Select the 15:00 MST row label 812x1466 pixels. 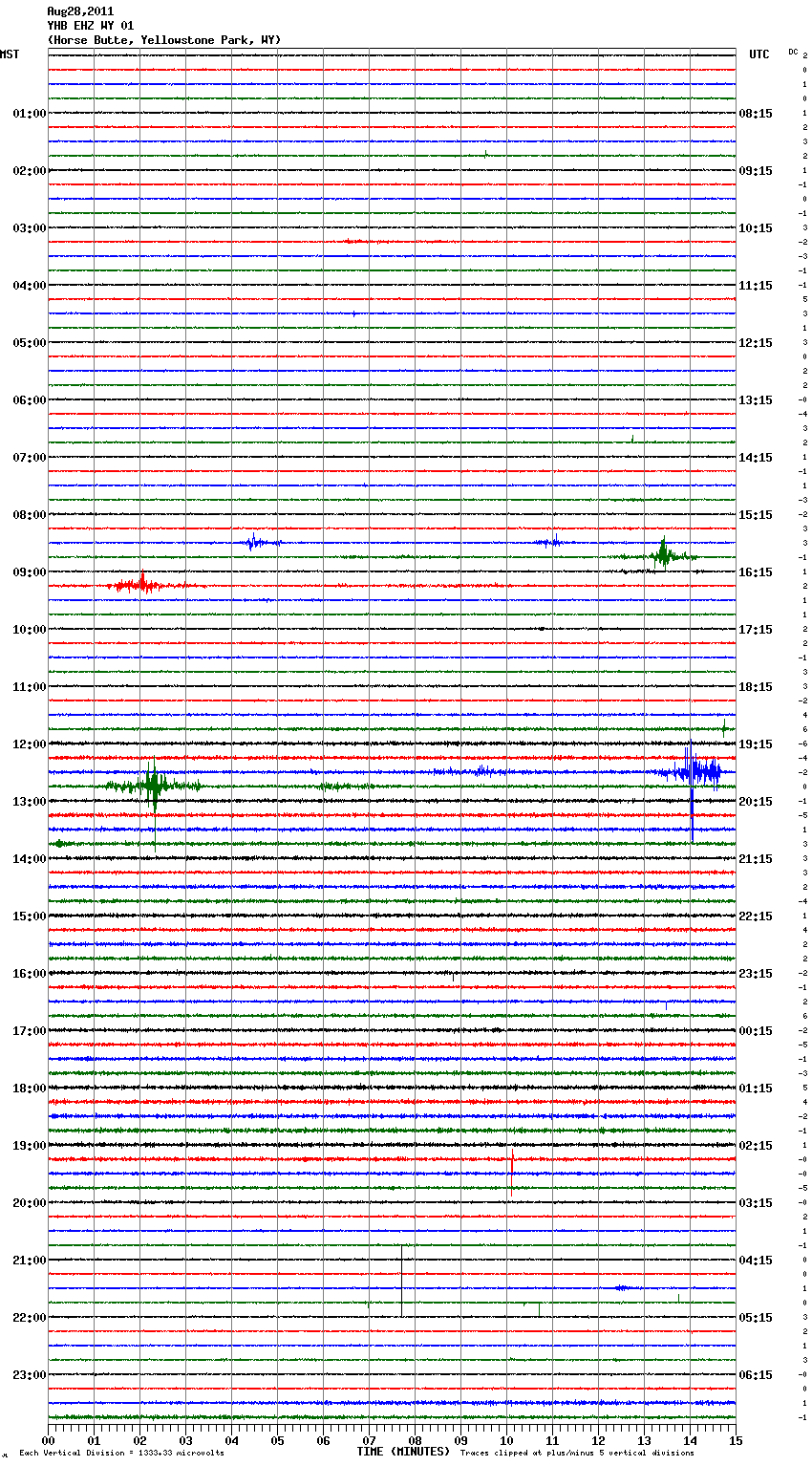point(29,916)
